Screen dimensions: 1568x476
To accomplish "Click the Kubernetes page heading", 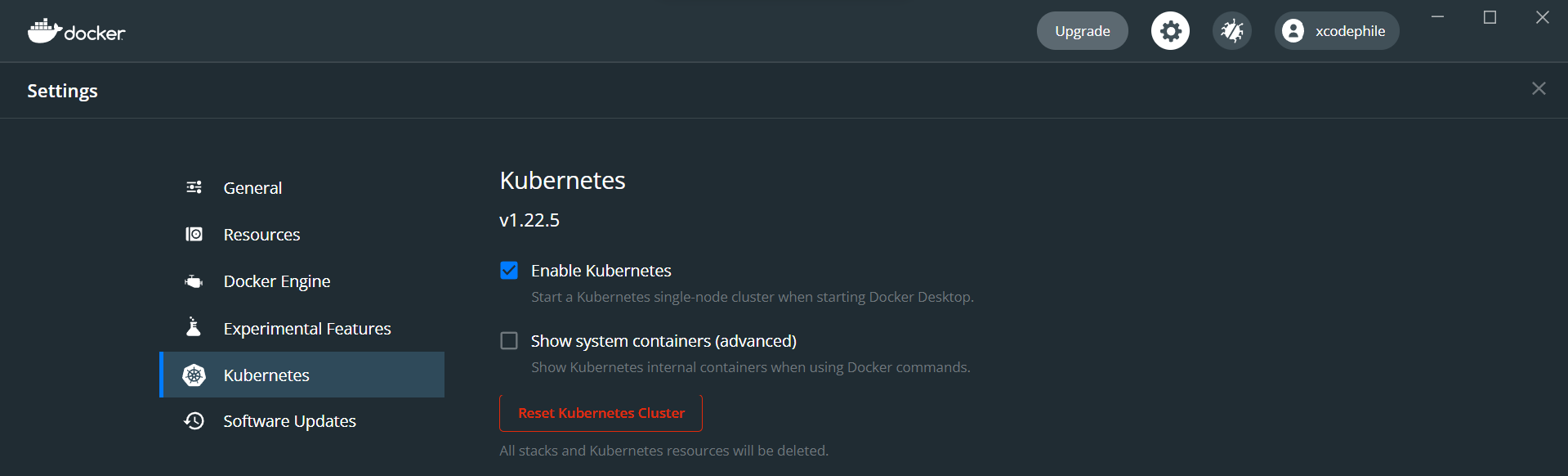I will click(x=562, y=181).
